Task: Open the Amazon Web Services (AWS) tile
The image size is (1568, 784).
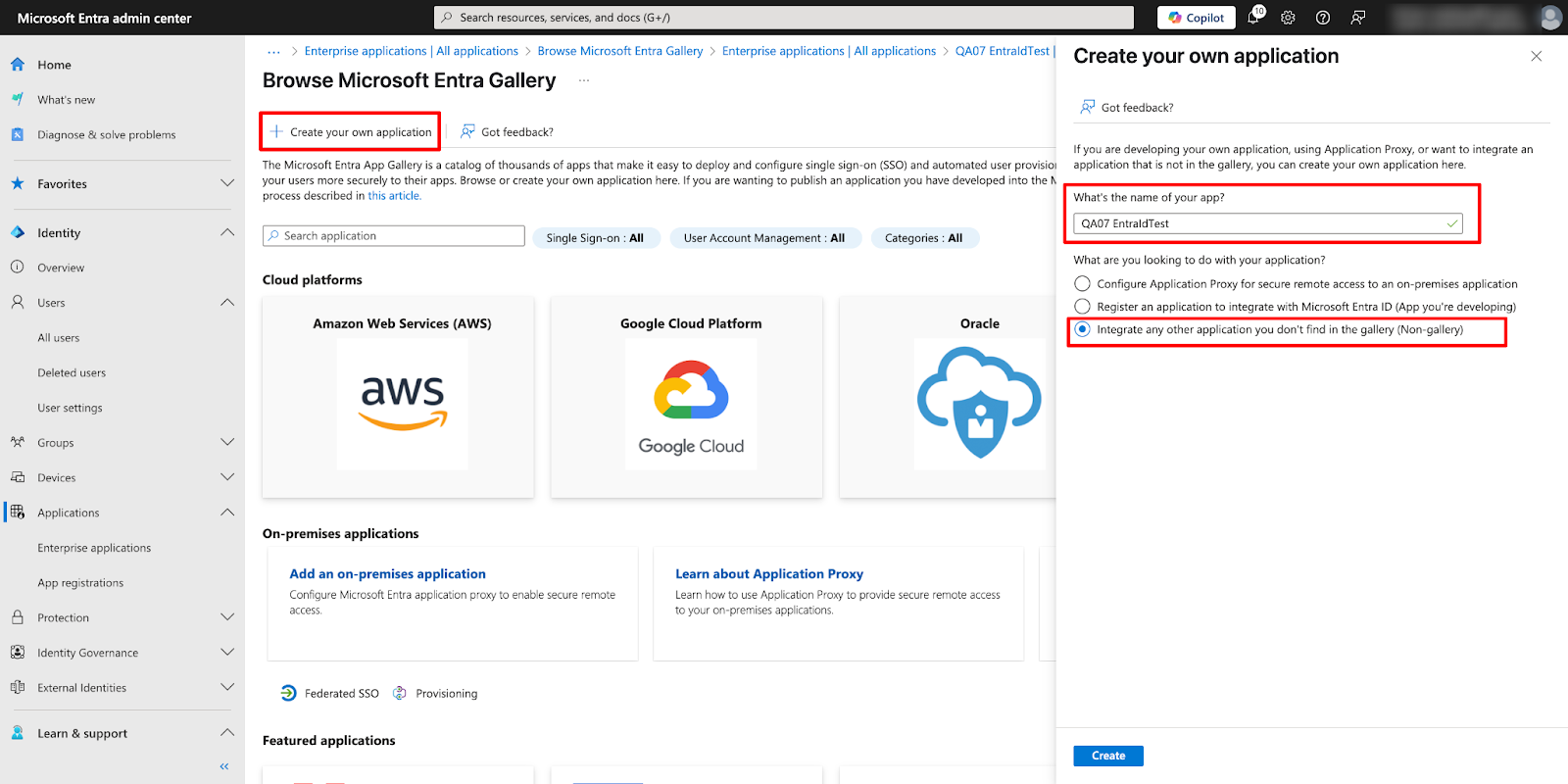Action: coord(399,397)
